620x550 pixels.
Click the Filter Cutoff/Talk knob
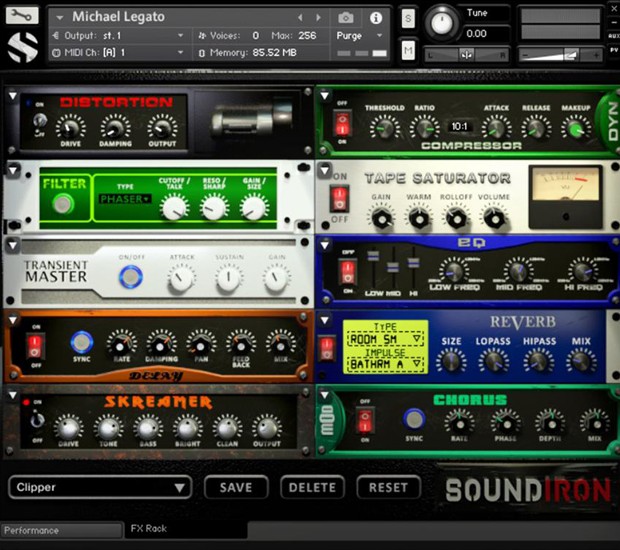174,208
